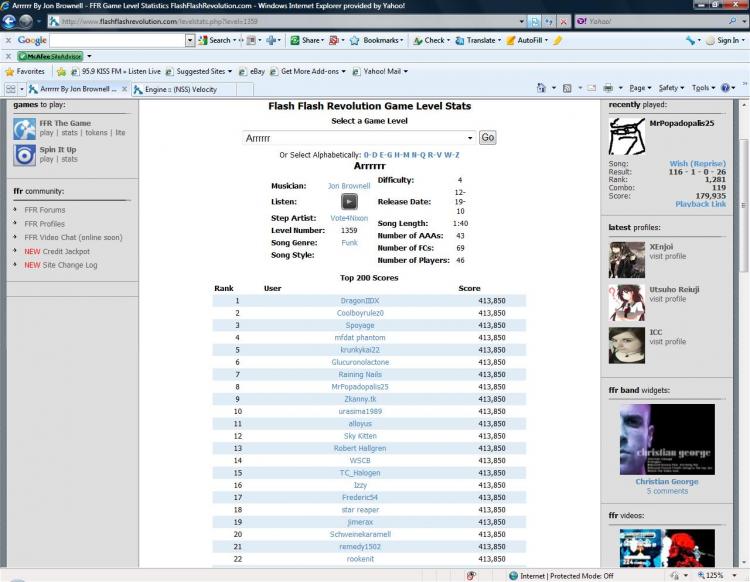Open the Help question mark menu

coord(726,88)
